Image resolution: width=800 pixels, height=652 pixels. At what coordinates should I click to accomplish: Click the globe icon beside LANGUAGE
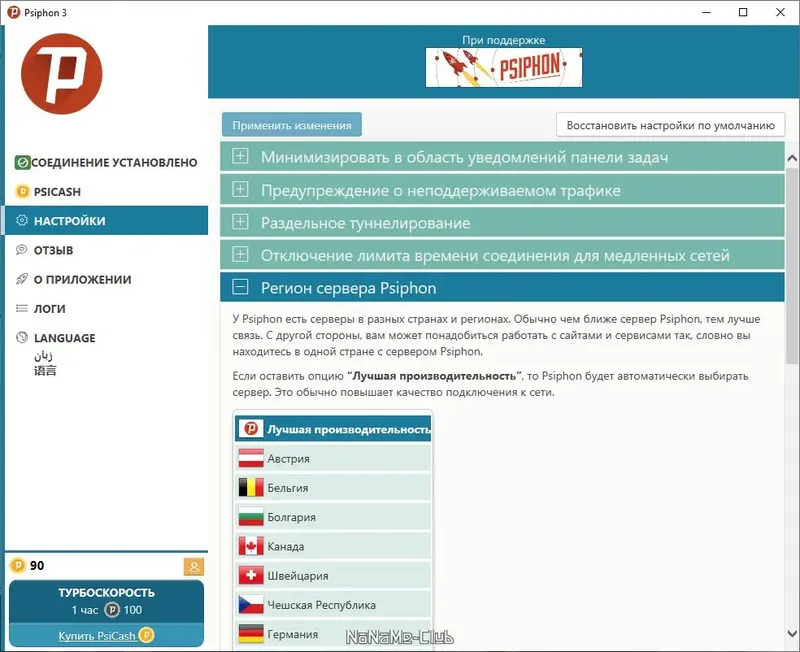click(x=22, y=337)
